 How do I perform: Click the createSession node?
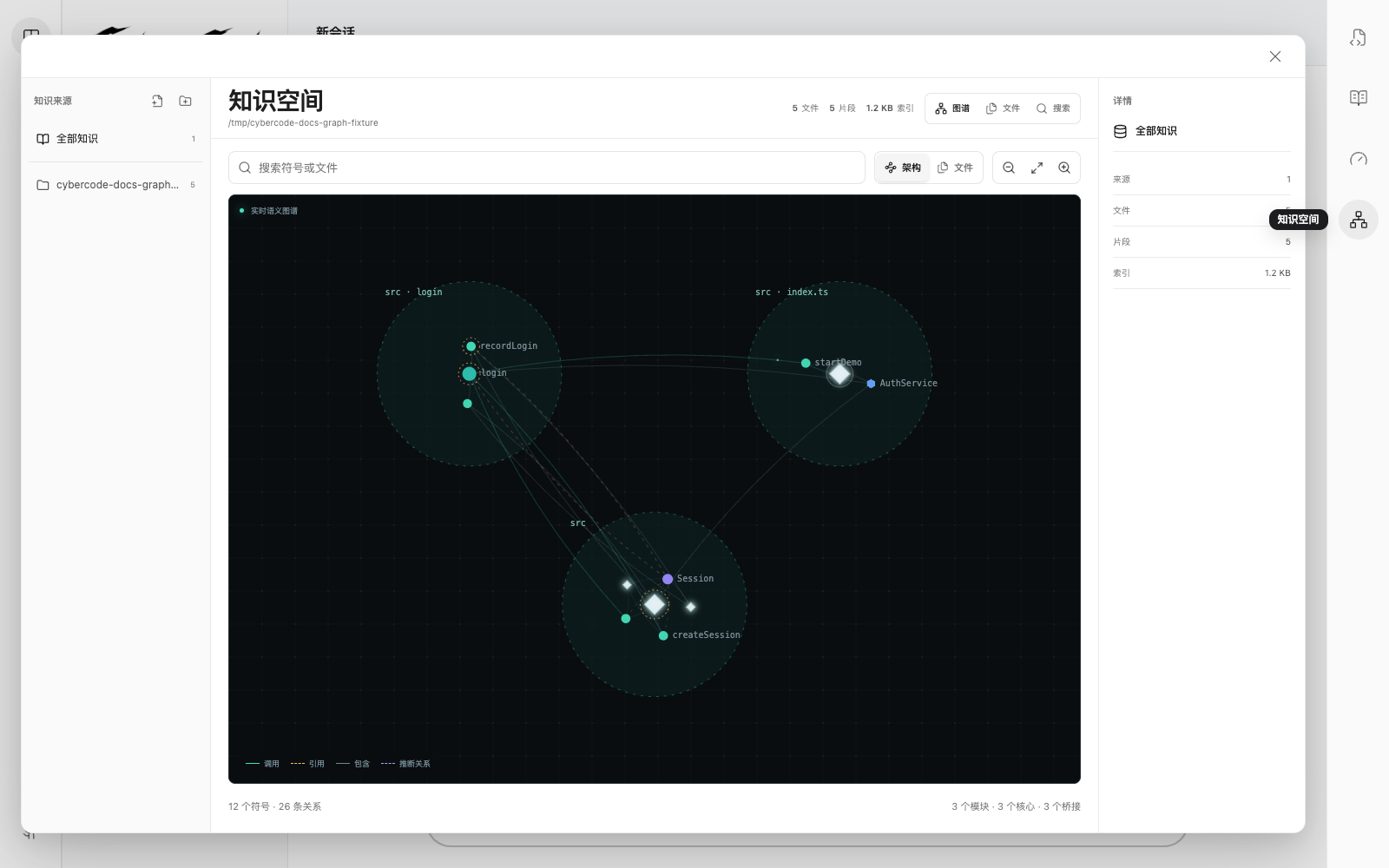click(663, 635)
